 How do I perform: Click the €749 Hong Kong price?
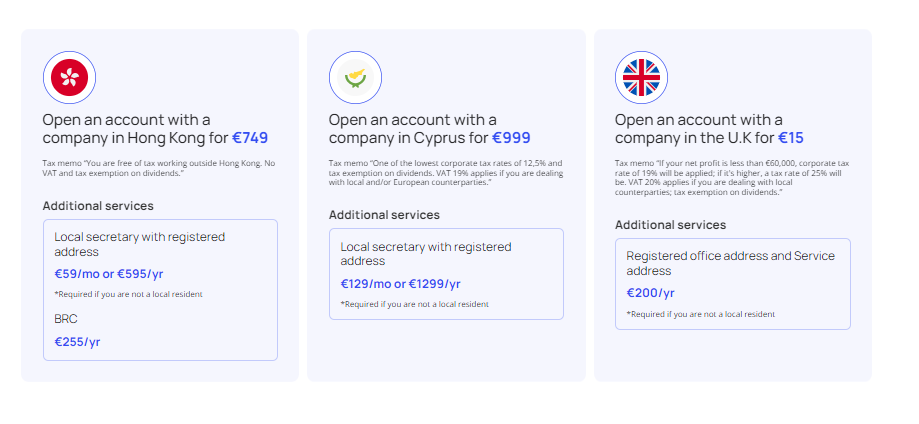pos(250,138)
